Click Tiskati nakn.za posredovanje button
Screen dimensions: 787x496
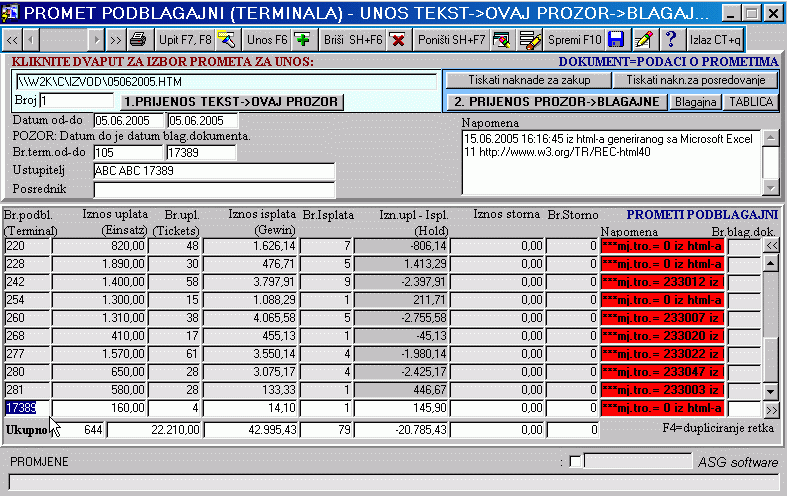click(696, 80)
